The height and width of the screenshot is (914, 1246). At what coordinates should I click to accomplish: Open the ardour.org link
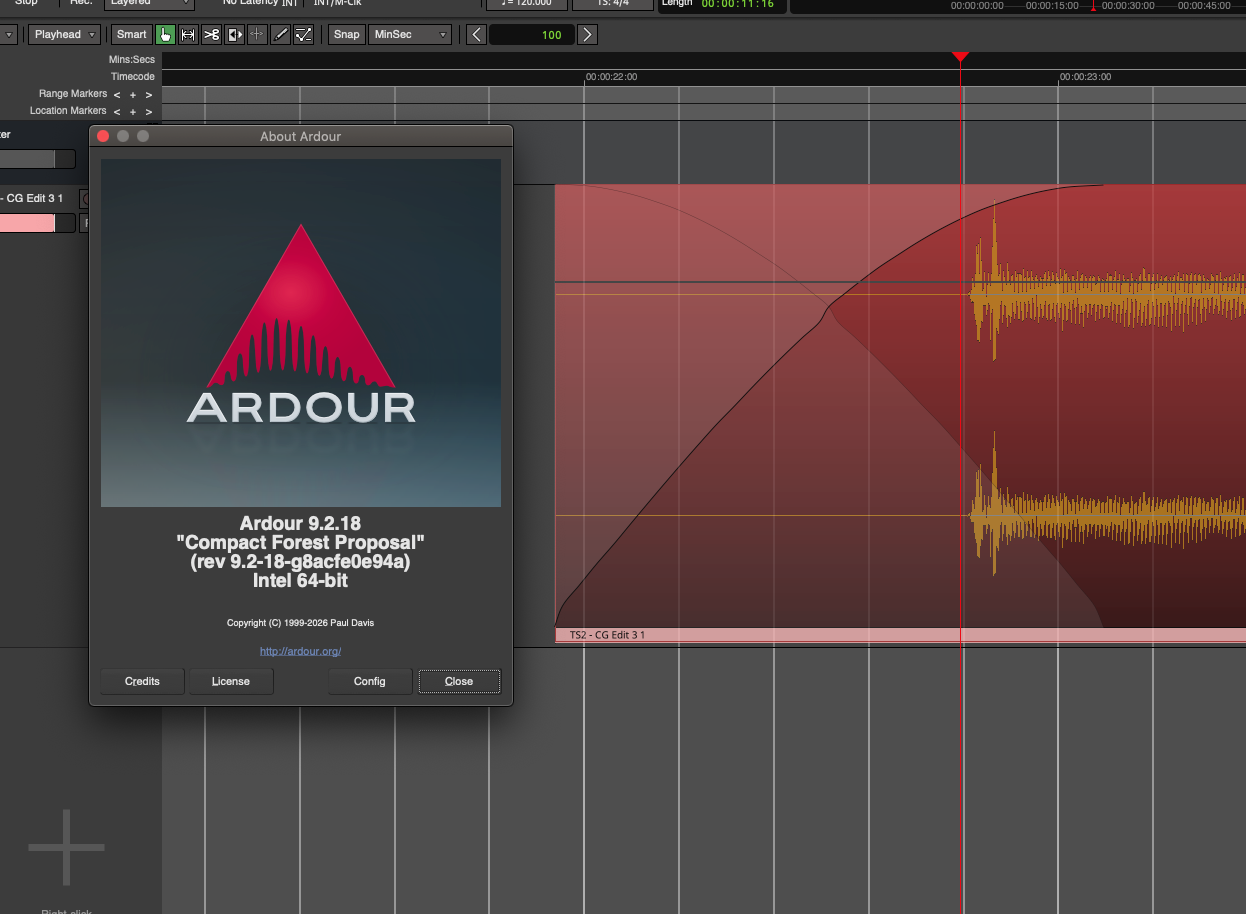click(x=300, y=651)
